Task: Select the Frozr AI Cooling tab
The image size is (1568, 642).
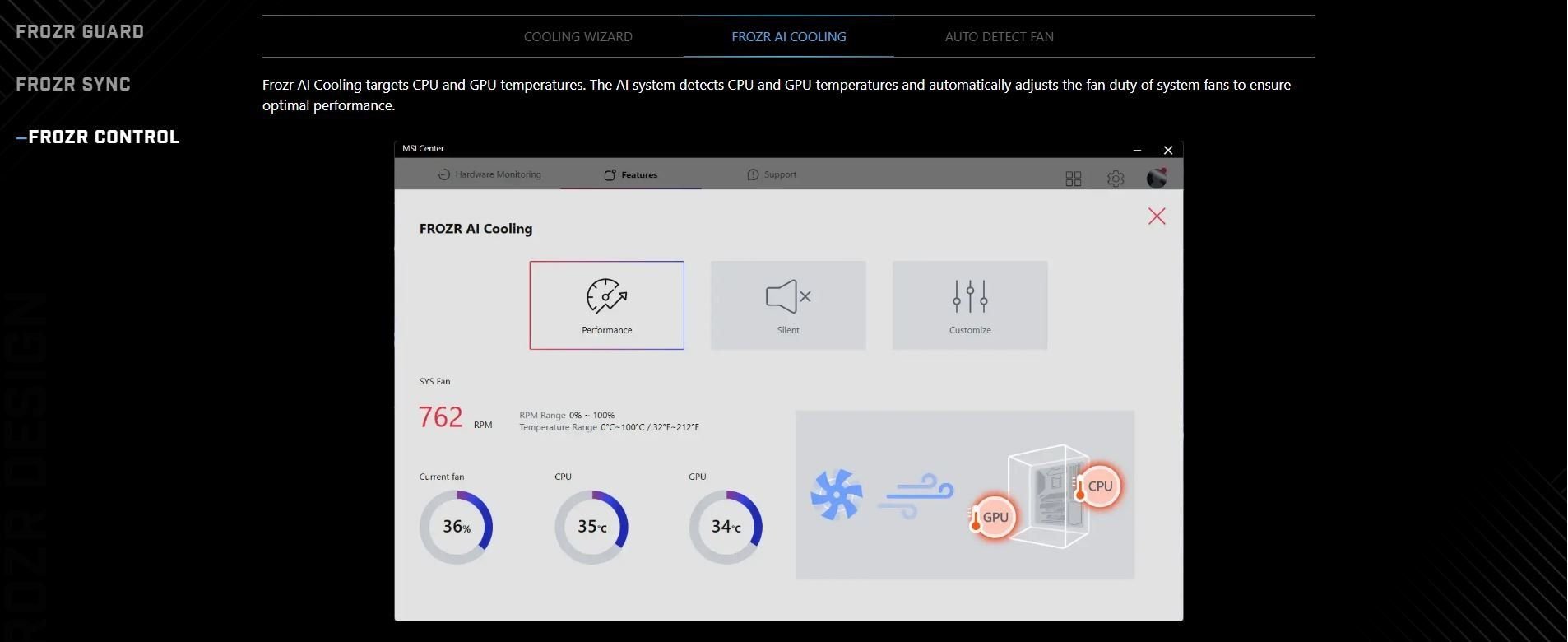Action: pos(789,36)
